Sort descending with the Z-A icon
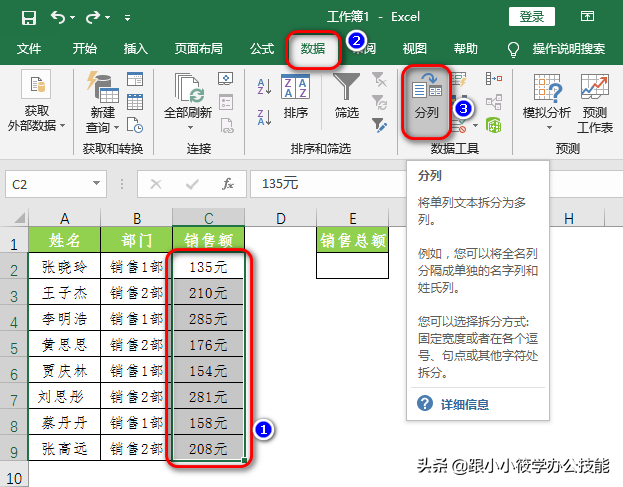This screenshot has width=623, height=487. [x=264, y=117]
